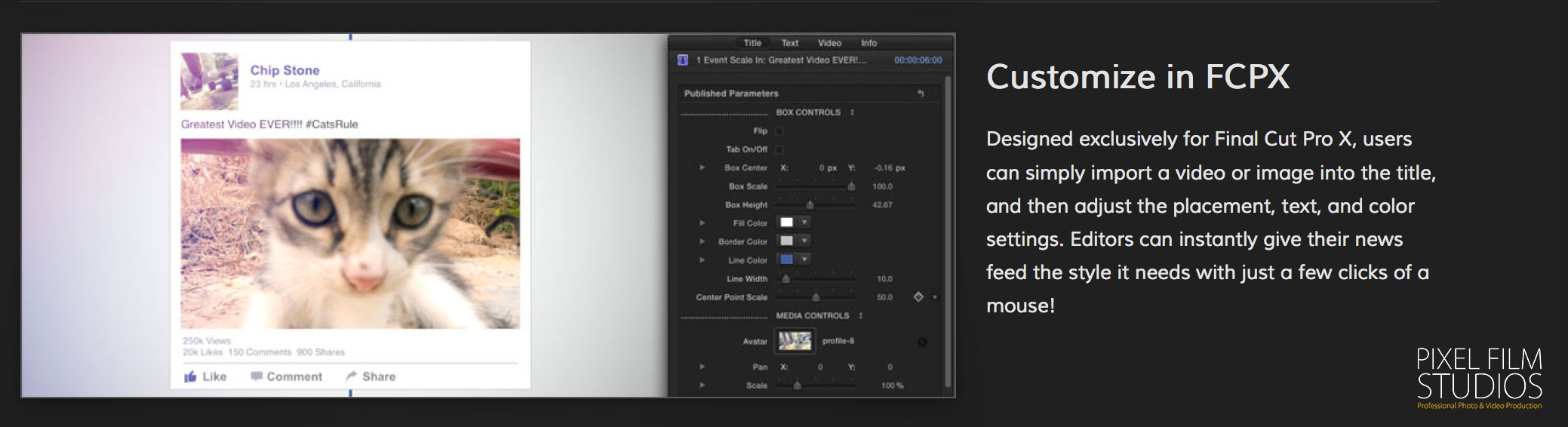Click the title clip icon in inspector header

tap(683, 60)
